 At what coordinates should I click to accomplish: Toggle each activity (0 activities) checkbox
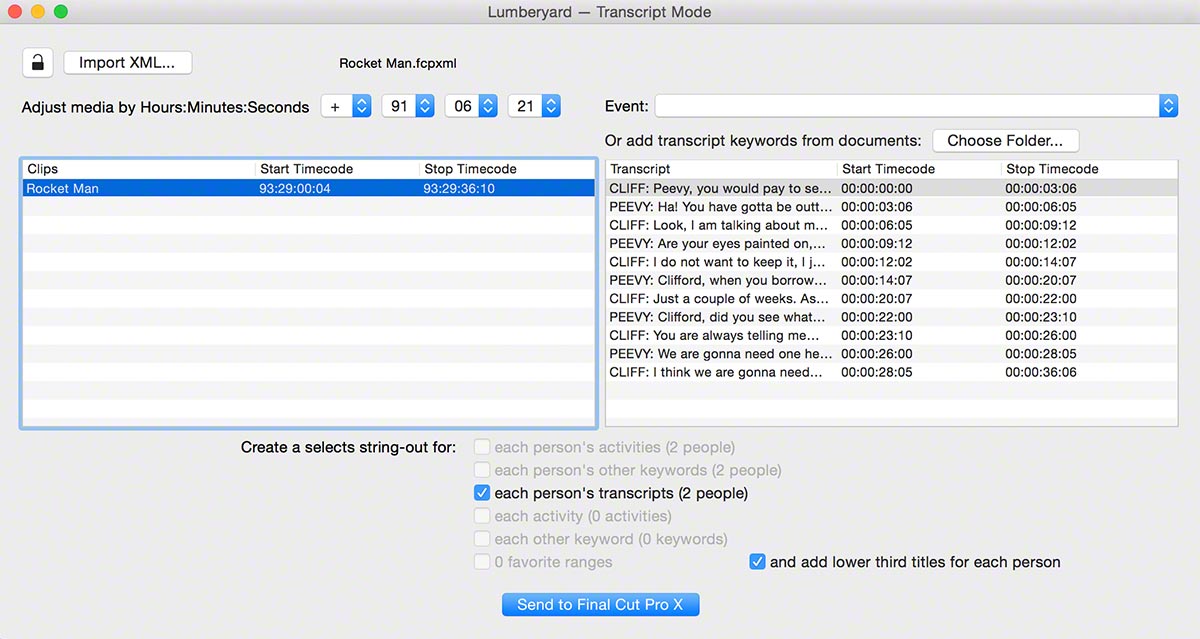click(x=482, y=516)
